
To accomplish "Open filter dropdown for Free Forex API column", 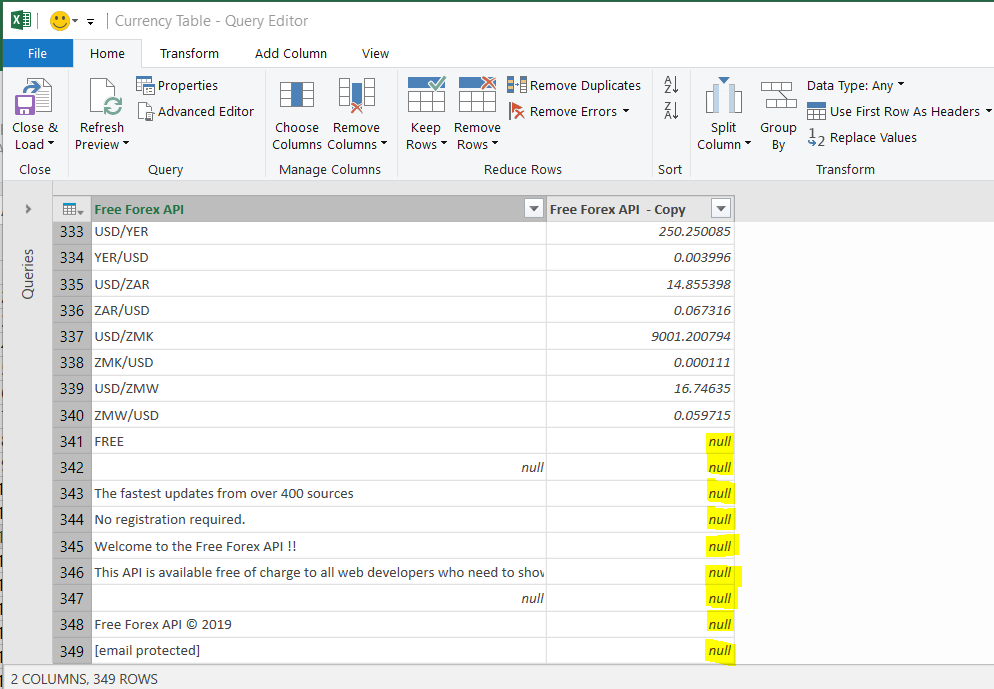I will coord(534,209).
